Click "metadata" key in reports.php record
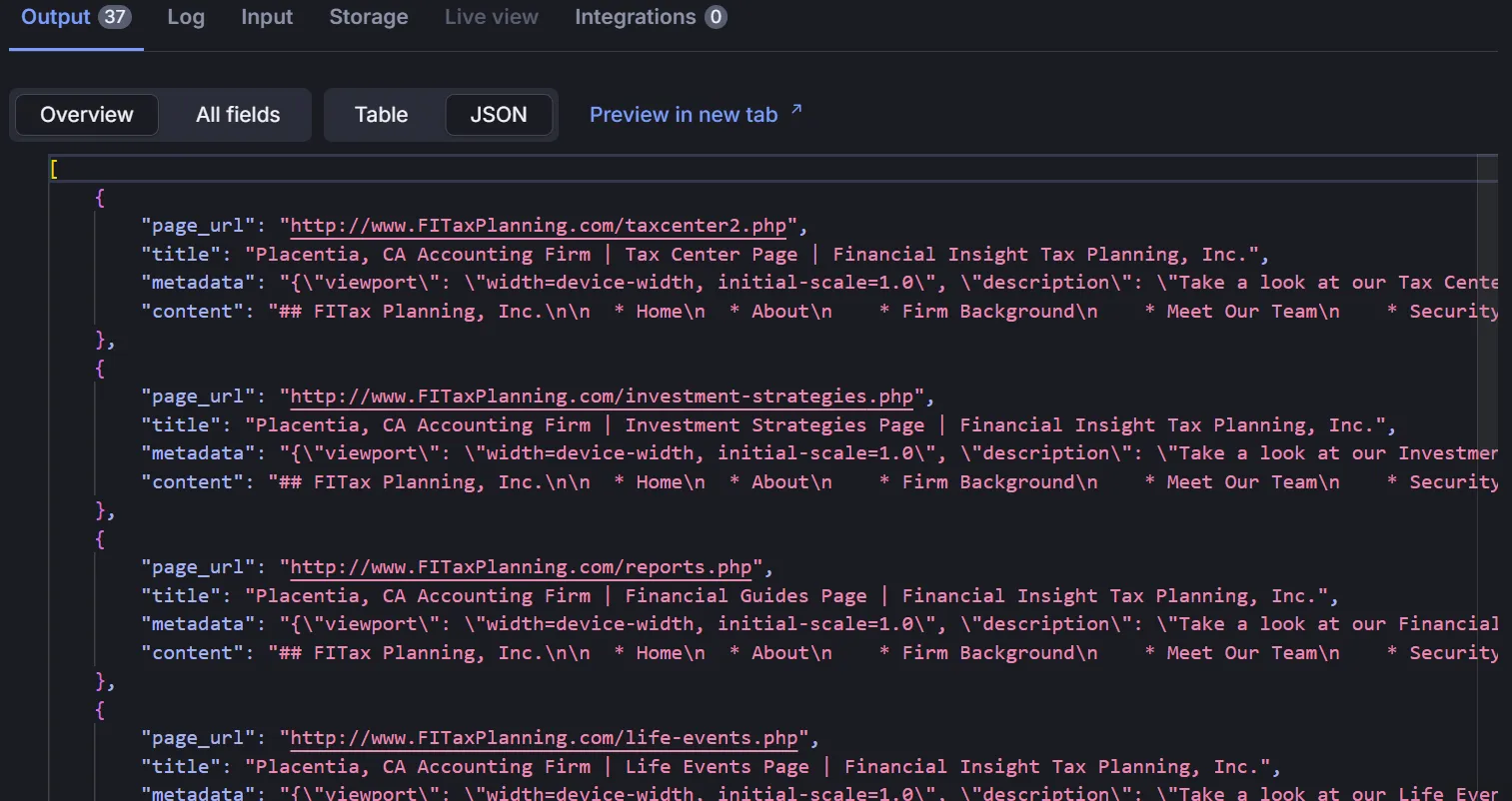Screen dimensions: 1512x801 pyautogui.click(x=198, y=624)
